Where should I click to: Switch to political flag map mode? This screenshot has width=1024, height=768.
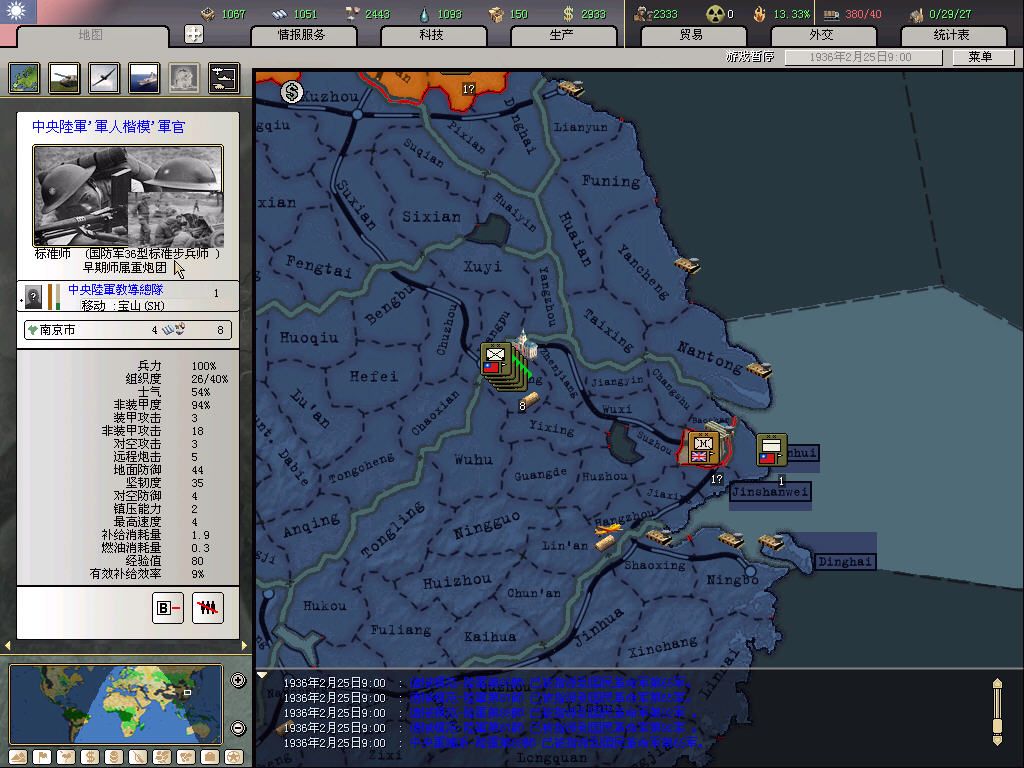coord(42,757)
